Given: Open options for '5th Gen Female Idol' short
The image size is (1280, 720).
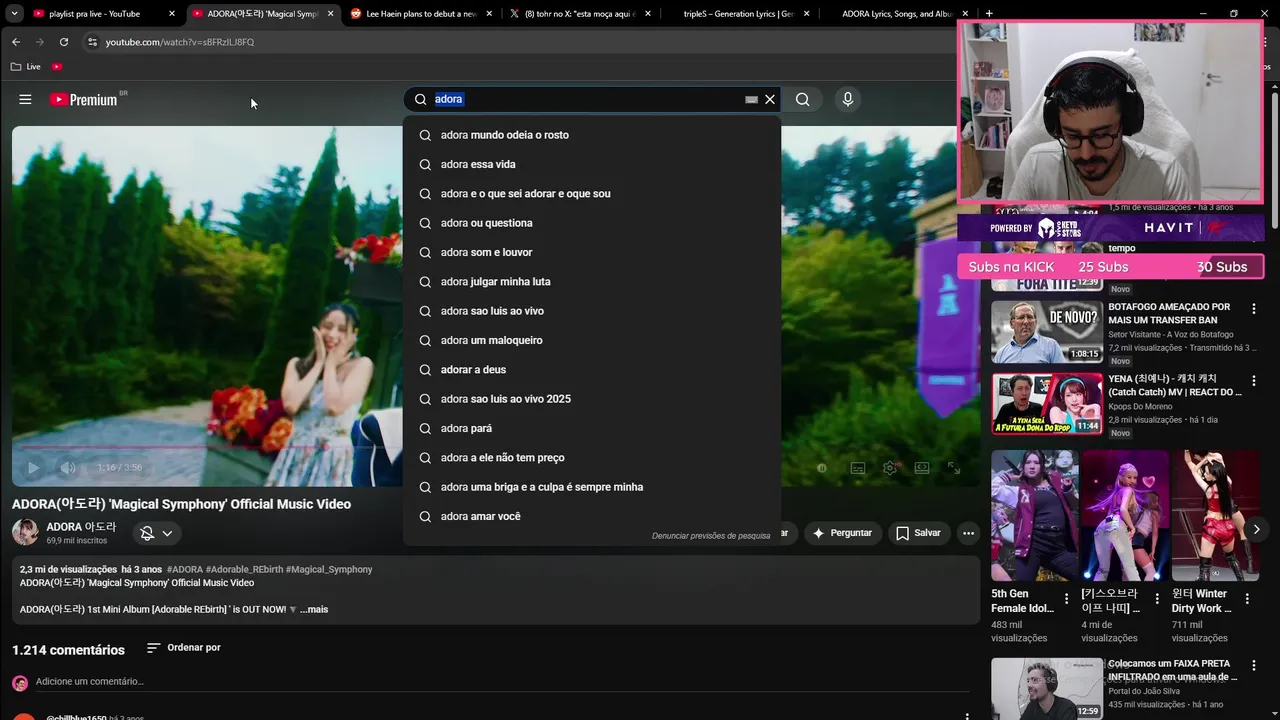Looking at the screenshot, I should tap(1066, 599).
